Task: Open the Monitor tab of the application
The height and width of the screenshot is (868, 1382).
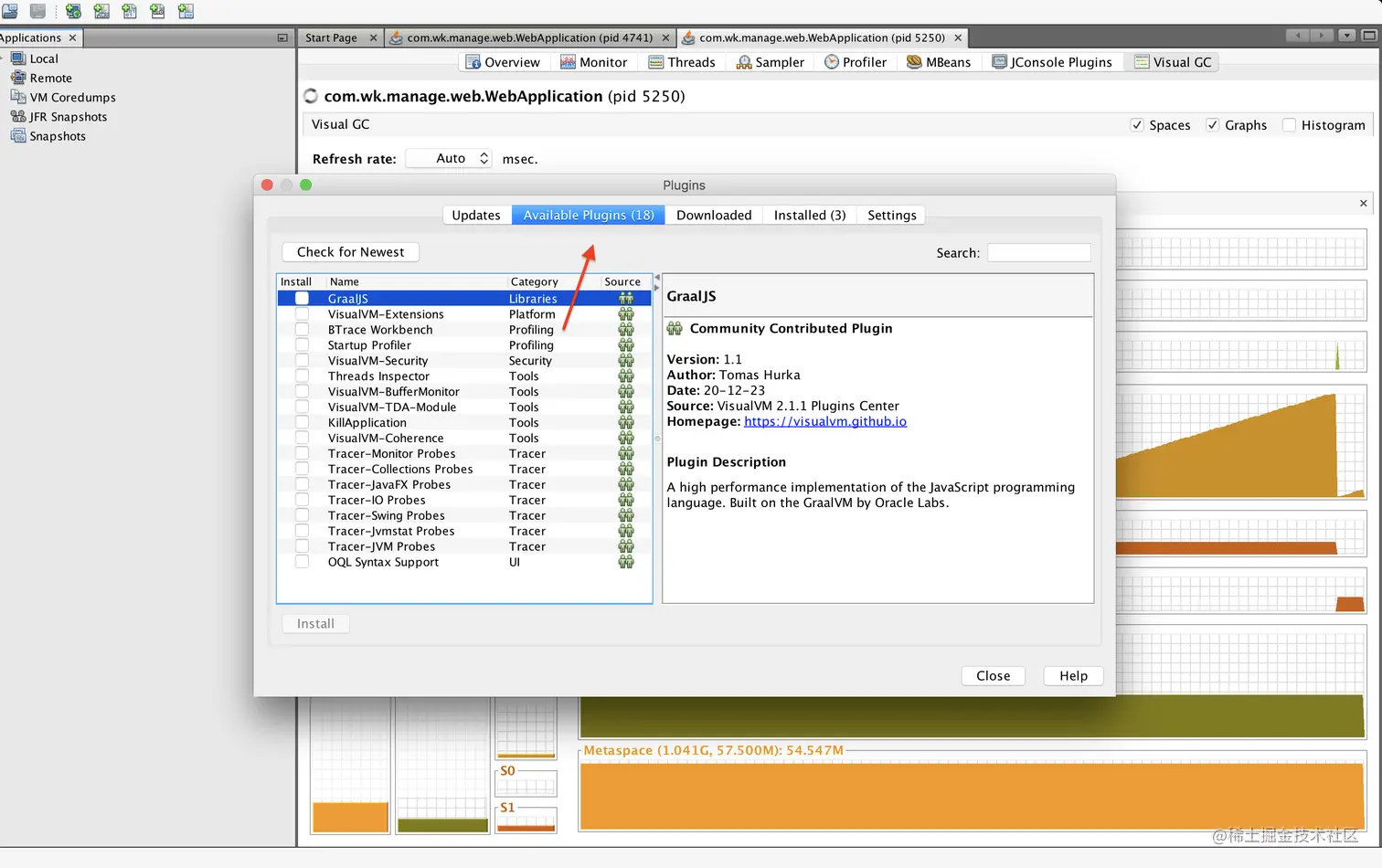Action: pyautogui.click(x=593, y=62)
